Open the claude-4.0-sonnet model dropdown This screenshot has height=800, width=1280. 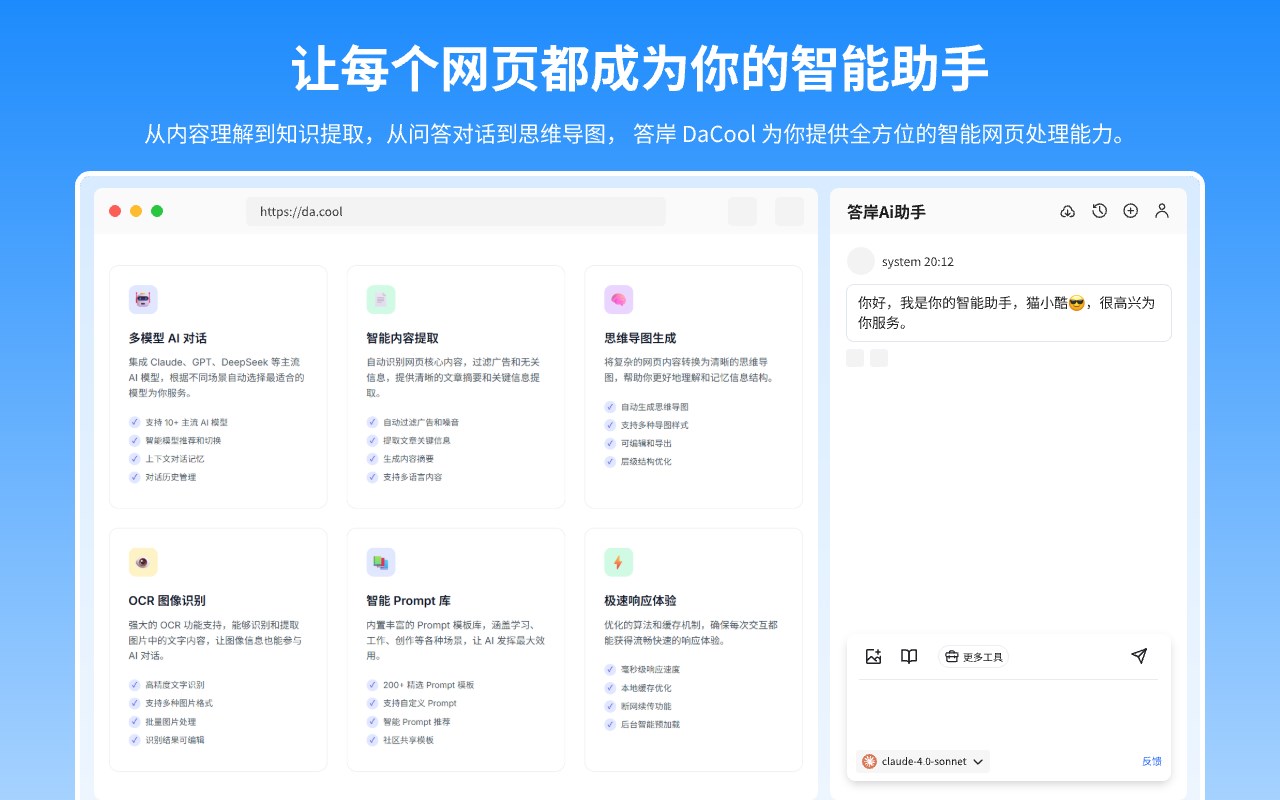(x=923, y=761)
